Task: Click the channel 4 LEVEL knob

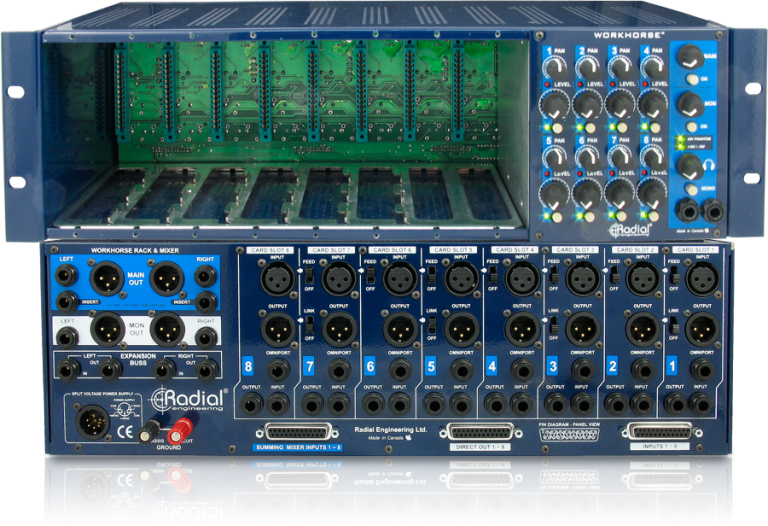Action: 651,105
